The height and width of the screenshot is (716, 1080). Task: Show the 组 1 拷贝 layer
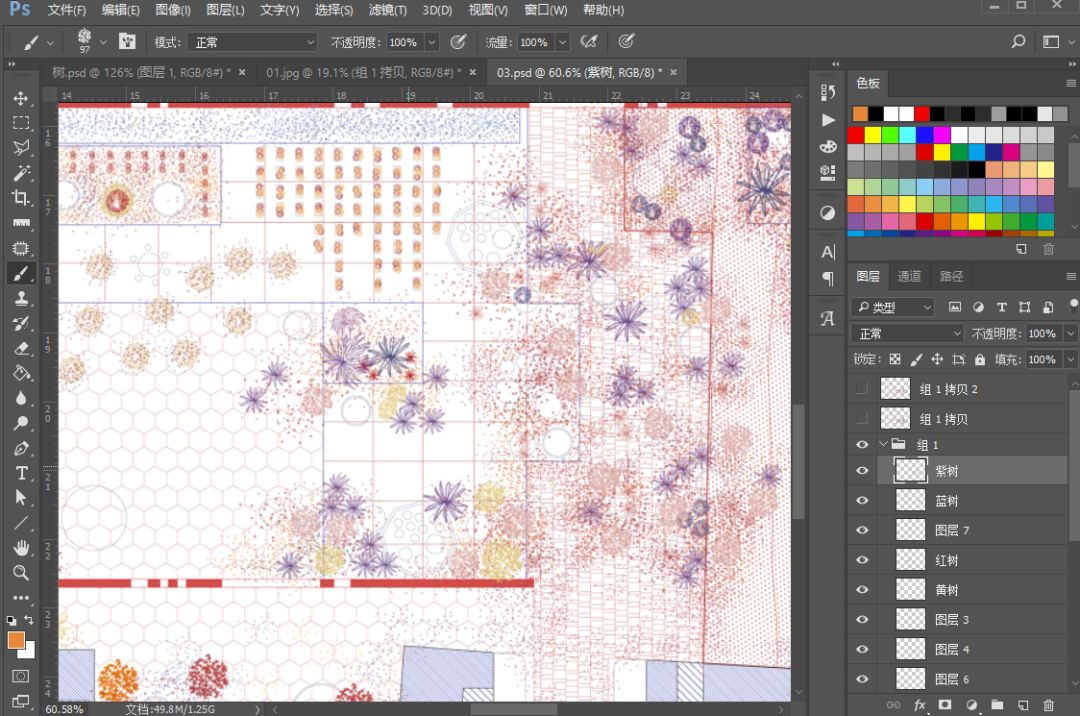click(x=862, y=418)
